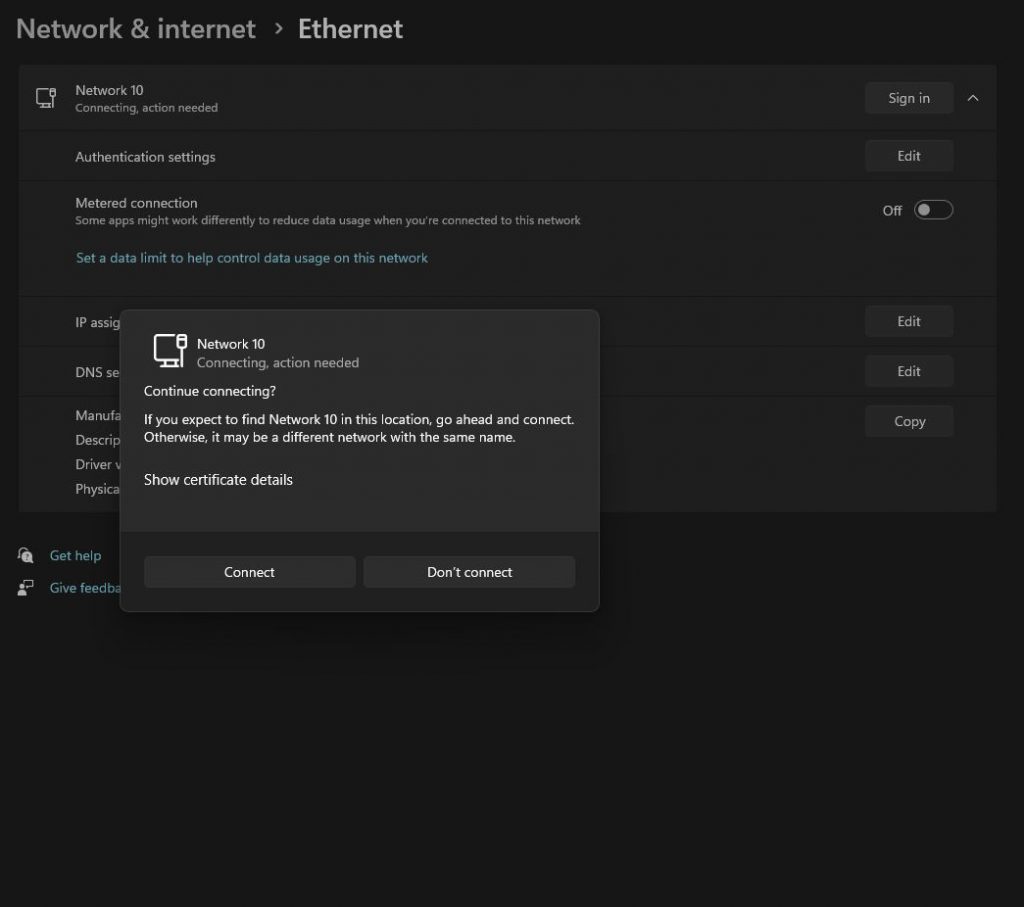Image resolution: width=1024 pixels, height=907 pixels.
Task: Click the monitor icon in the connect dialog
Action: (x=169, y=351)
